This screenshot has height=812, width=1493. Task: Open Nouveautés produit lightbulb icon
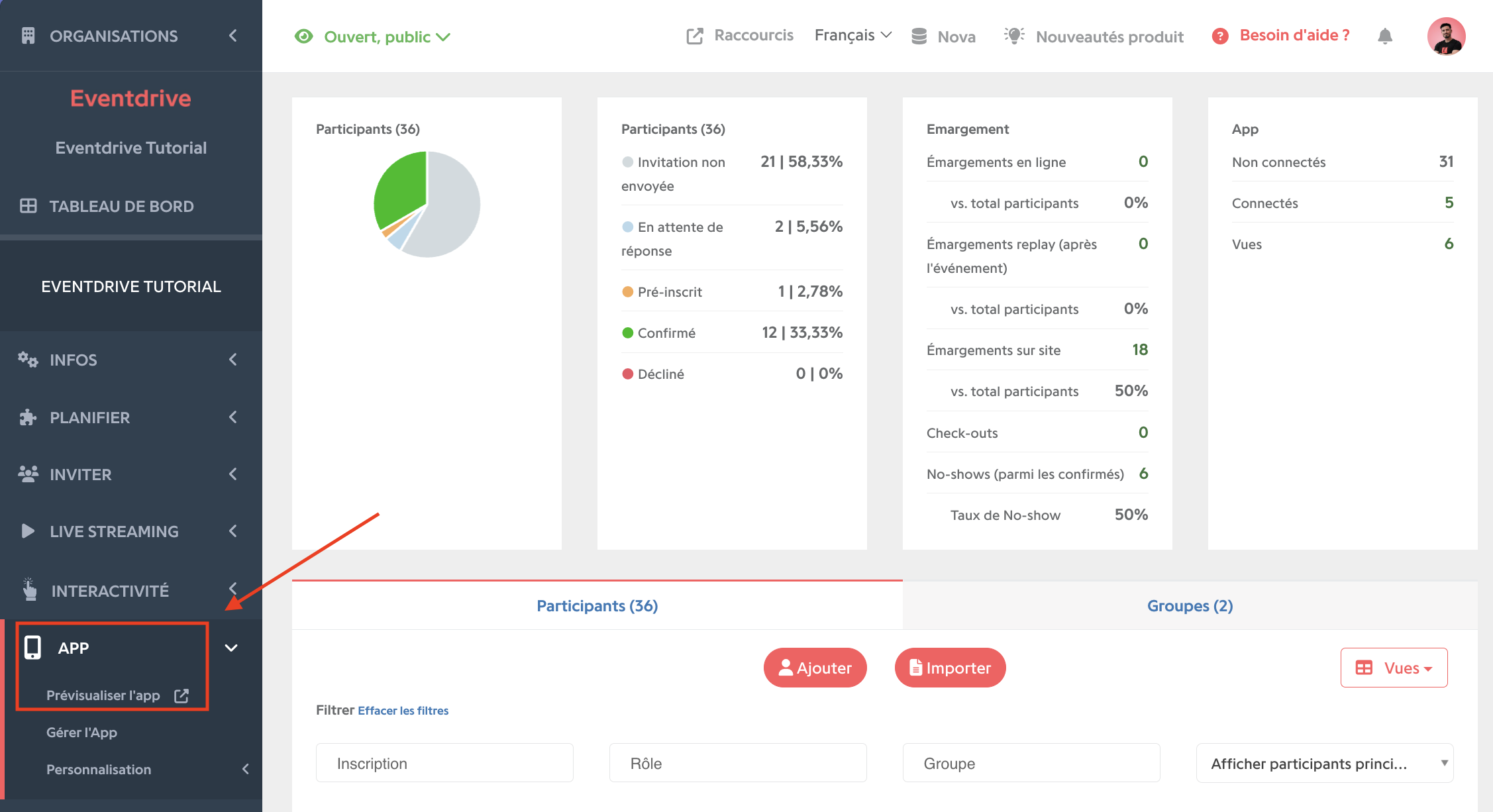[x=1014, y=36]
